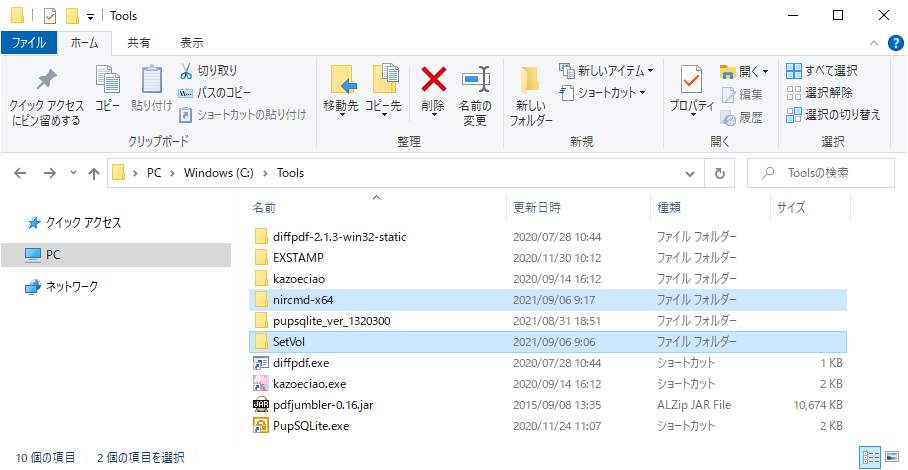Open Copy to (コピー先) menu
Image resolution: width=908 pixels, height=470 pixels.
click(383, 91)
